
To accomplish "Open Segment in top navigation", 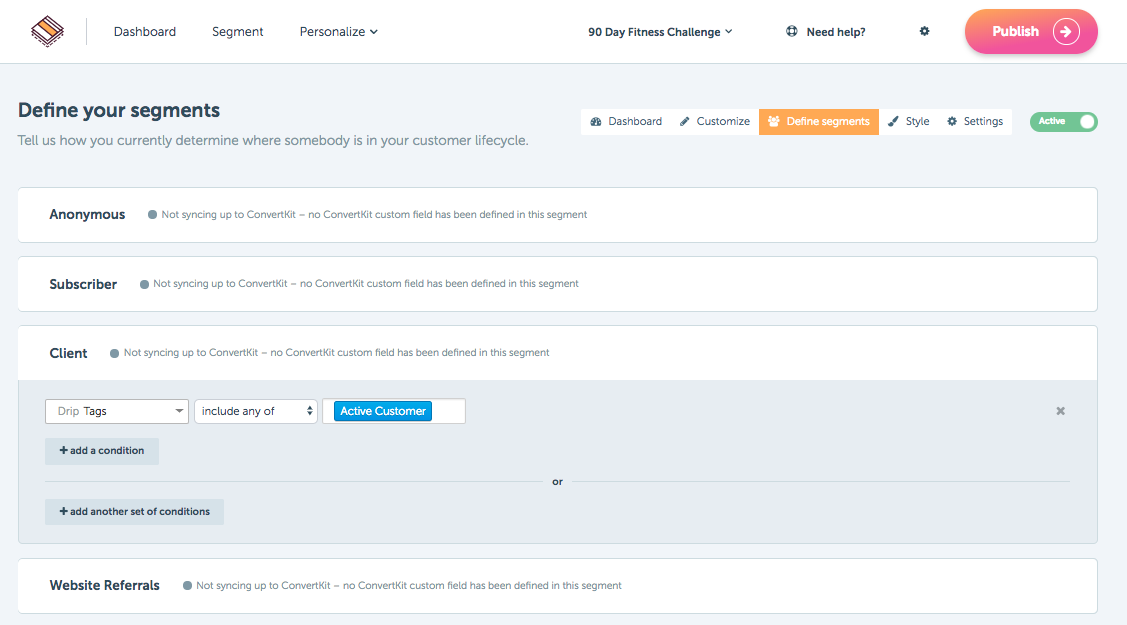I will (238, 32).
